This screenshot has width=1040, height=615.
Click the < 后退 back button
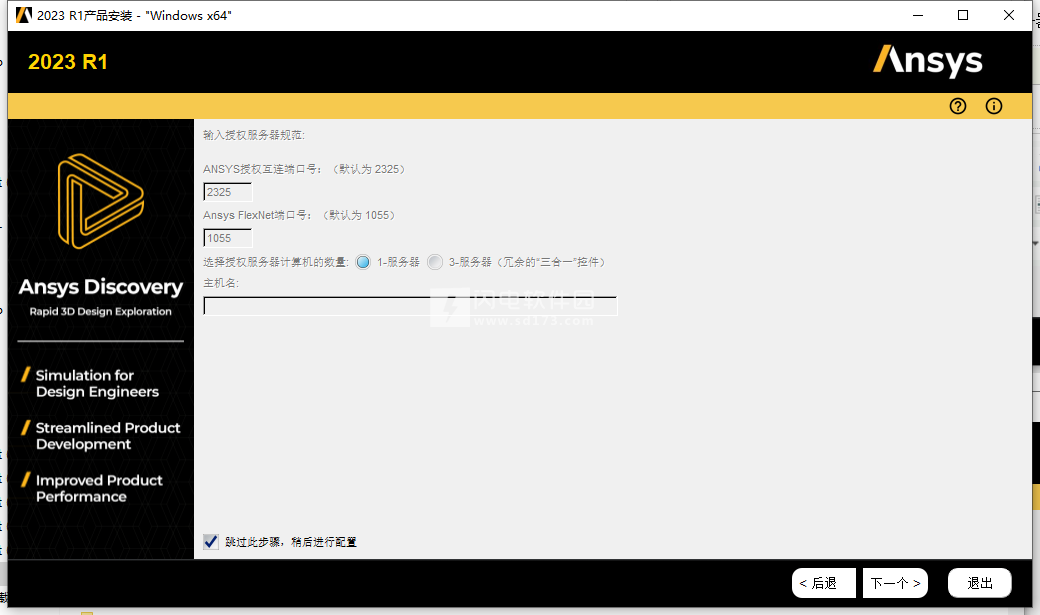[823, 583]
